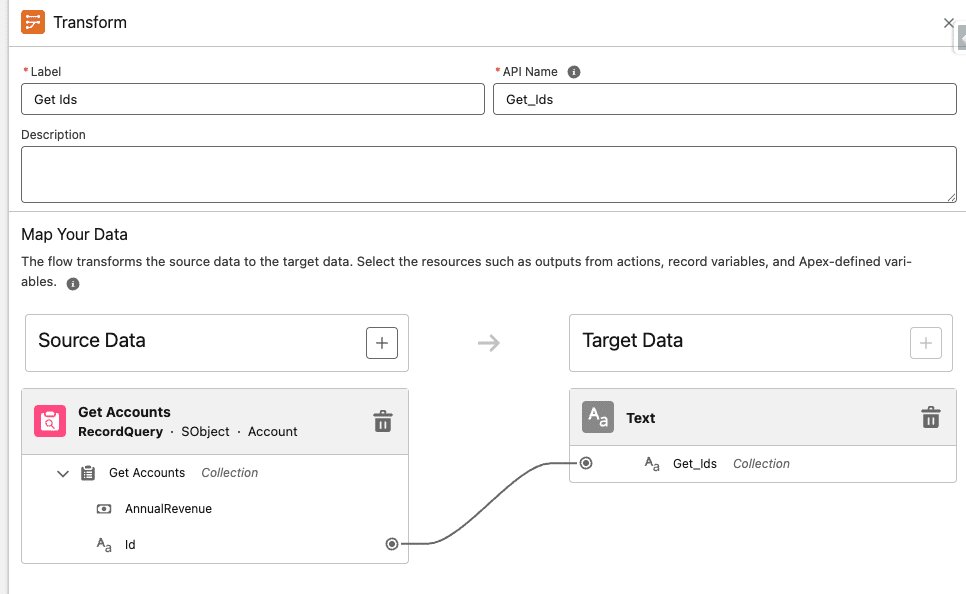Select the Id field in source
966x594 pixels.
(130, 545)
